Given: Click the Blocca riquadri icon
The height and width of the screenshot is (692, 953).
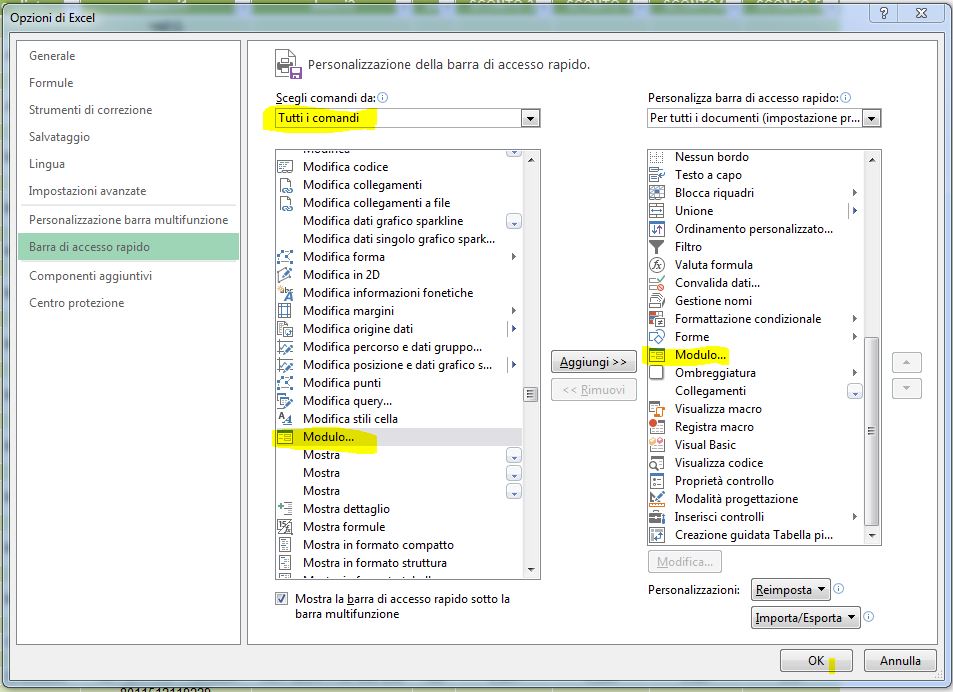Looking at the screenshot, I should coord(657,193).
